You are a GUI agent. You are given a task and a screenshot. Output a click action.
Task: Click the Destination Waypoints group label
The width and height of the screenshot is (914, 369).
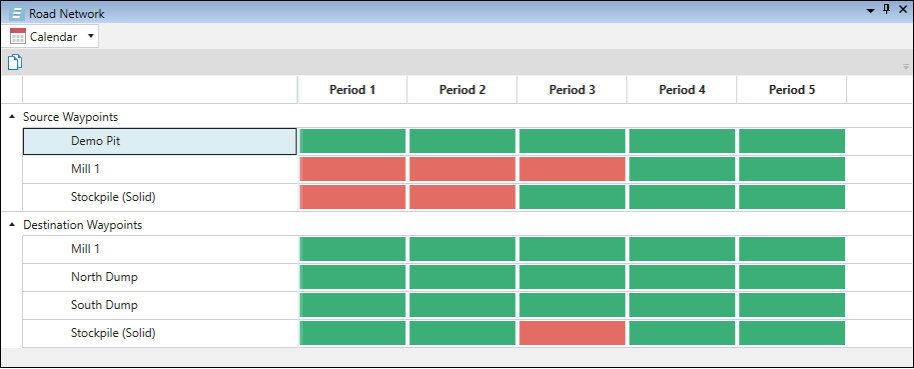click(83, 224)
